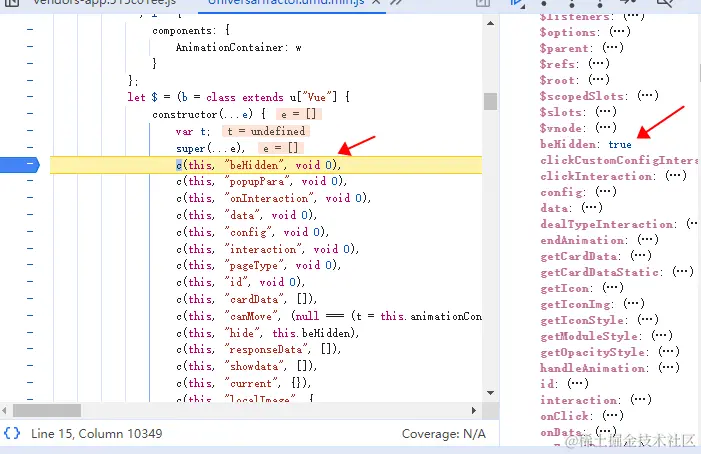Invoke the (...) getter for handleAnimation
This screenshot has height=454, width=701.
tap(669, 367)
